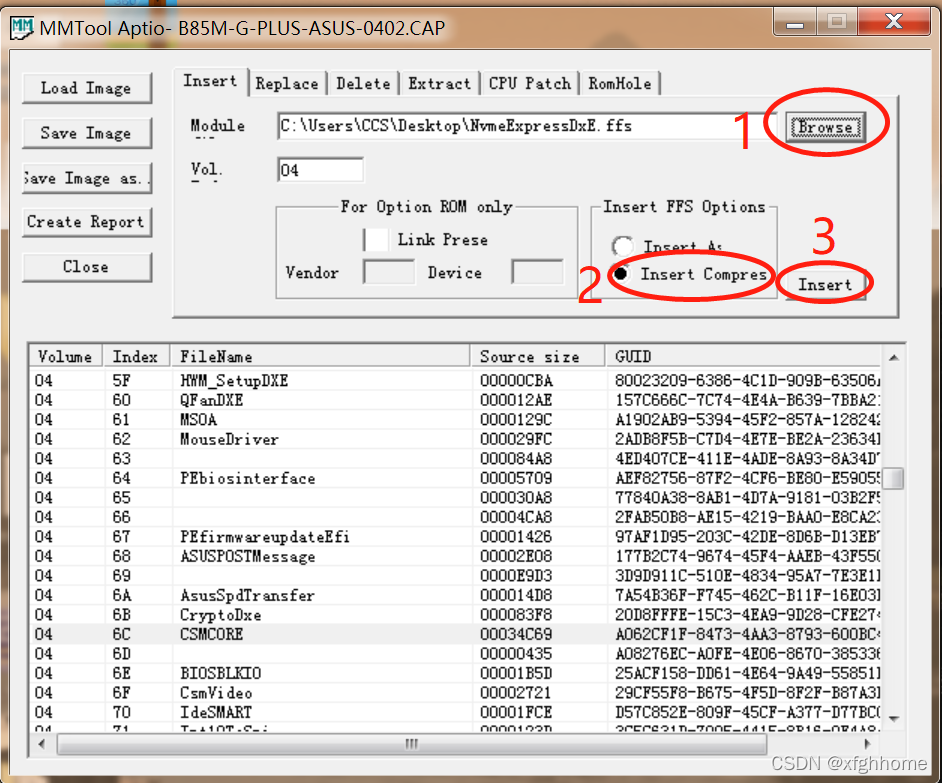Click the Vendor ID field

(389, 272)
